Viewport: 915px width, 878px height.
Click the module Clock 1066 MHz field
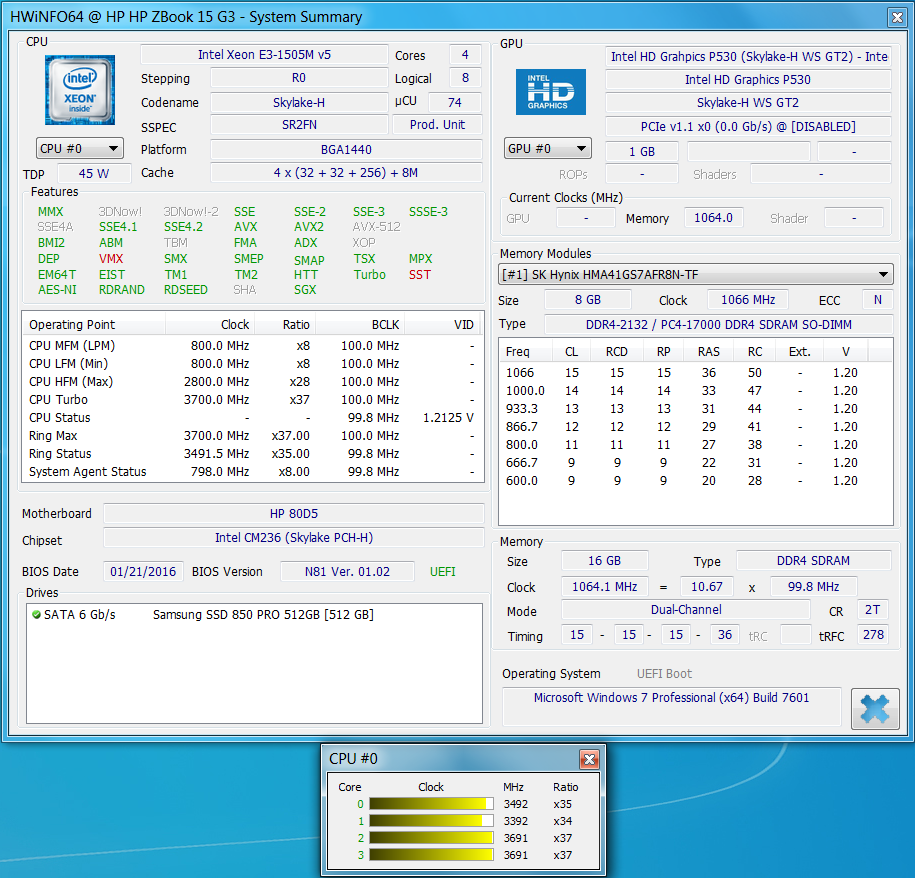(x=748, y=299)
